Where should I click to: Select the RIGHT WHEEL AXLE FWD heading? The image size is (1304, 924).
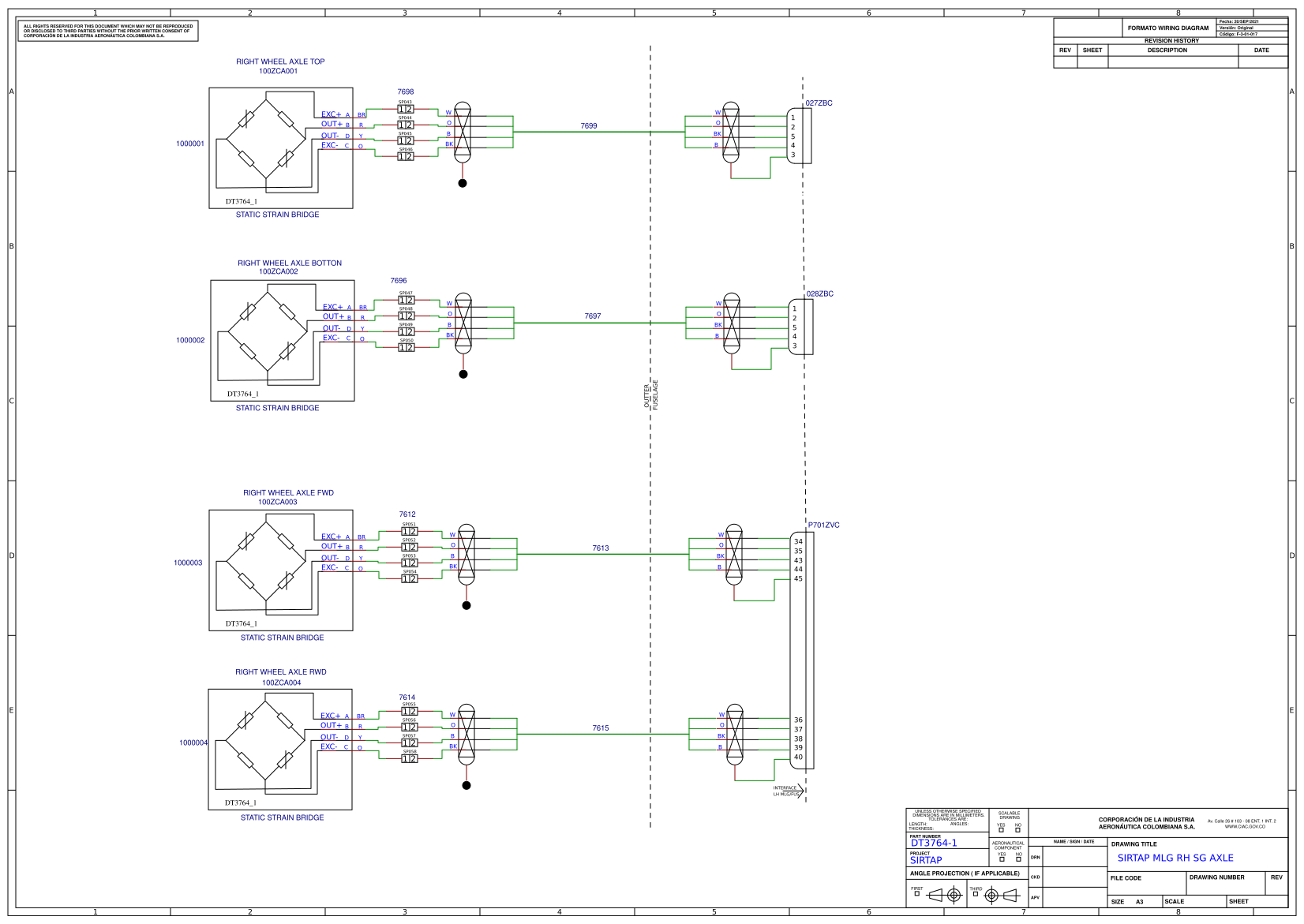[x=288, y=492]
